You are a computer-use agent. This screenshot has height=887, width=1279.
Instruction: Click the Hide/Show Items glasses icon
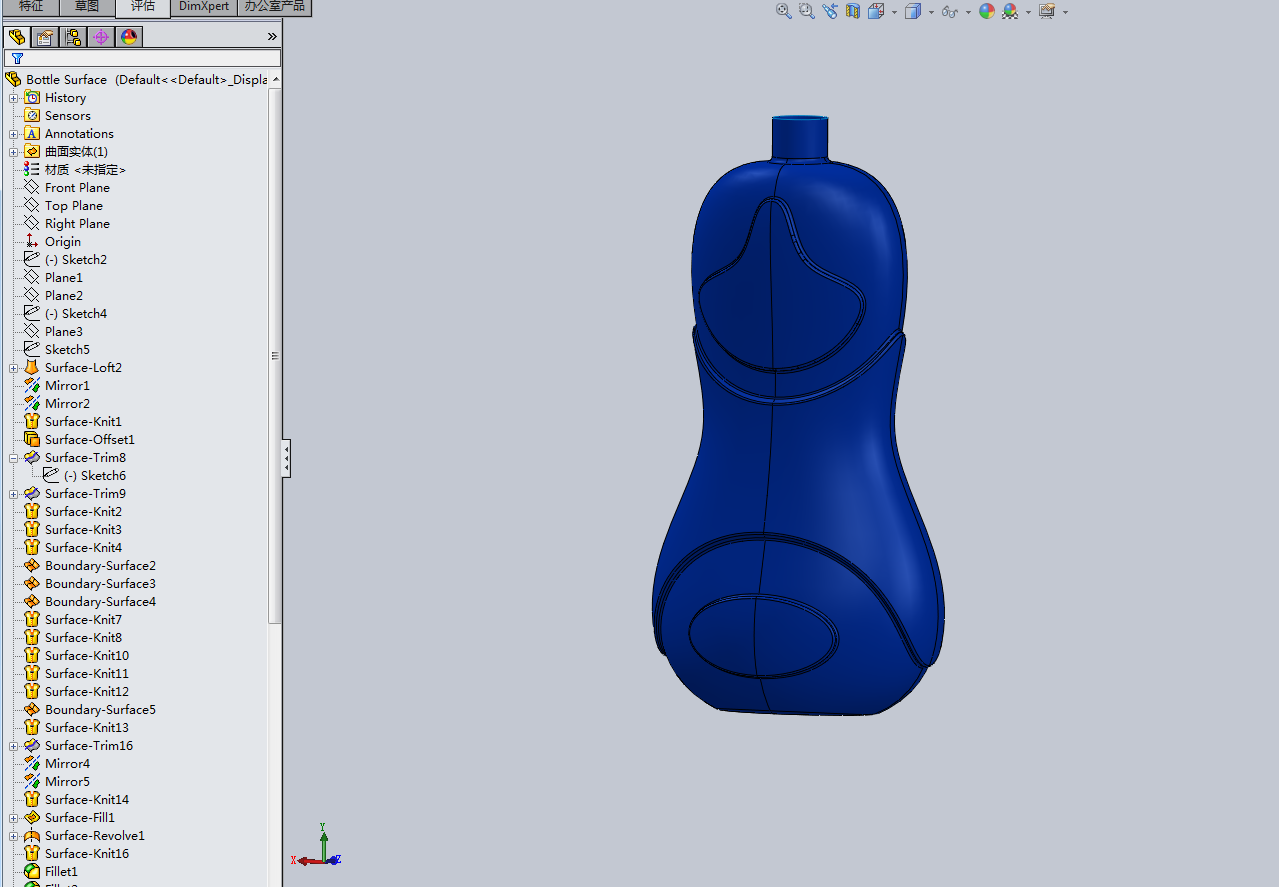pyautogui.click(x=950, y=12)
